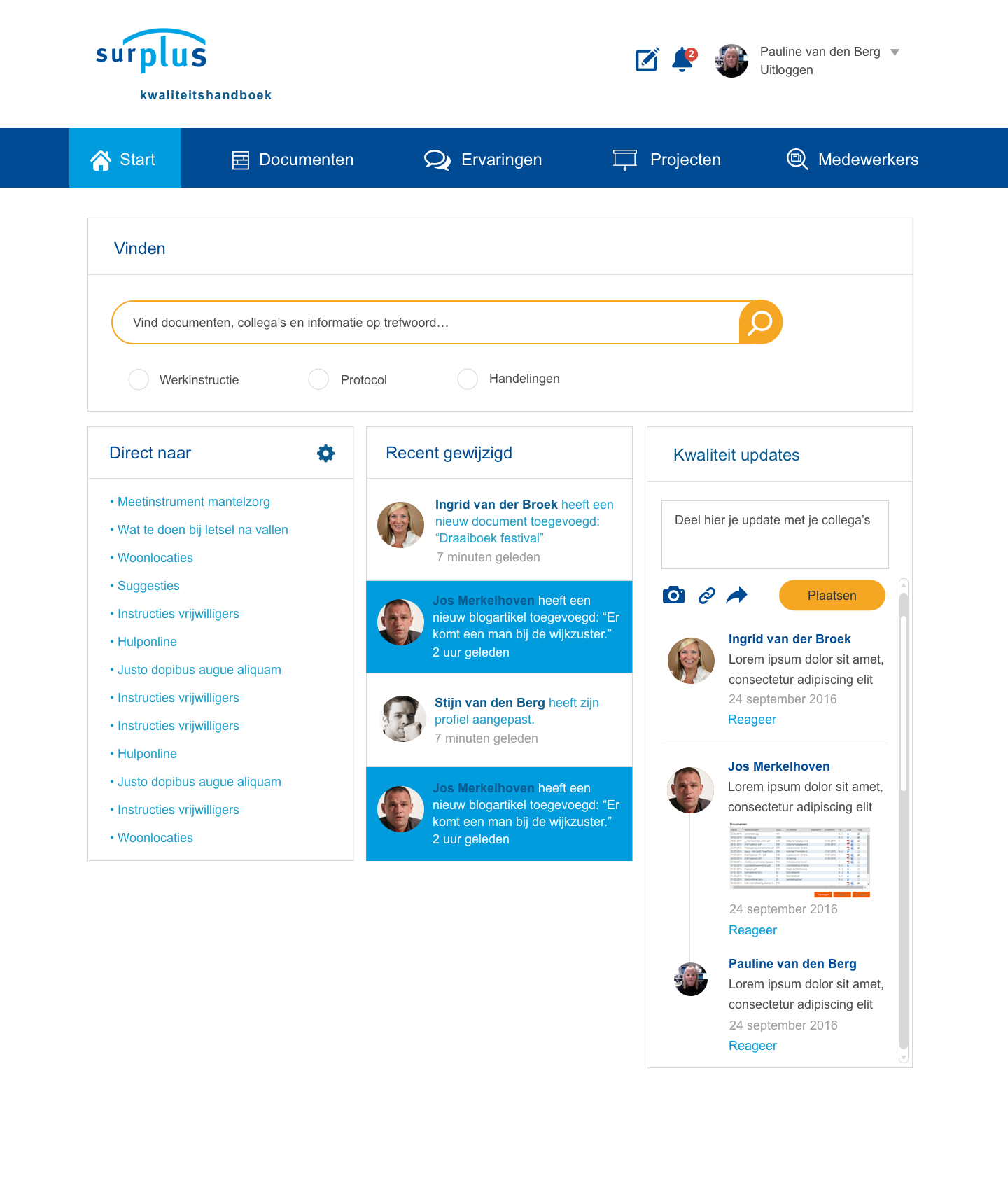The image size is (1008, 1178).
Task: Click Pauline van den Berg name in updates
Action: 792,964
